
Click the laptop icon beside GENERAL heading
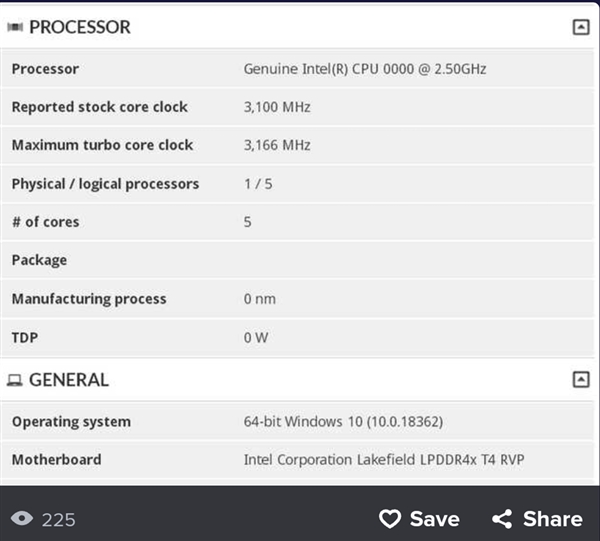pyautogui.click(x=15, y=380)
